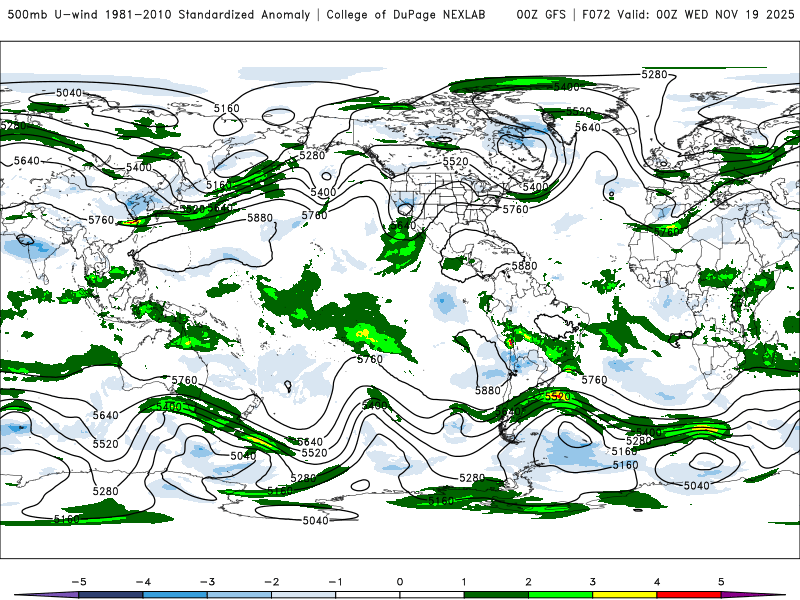Select the pale blue swatch between -2 and -1
This screenshot has height=600, width=800.
pos(304,595)
